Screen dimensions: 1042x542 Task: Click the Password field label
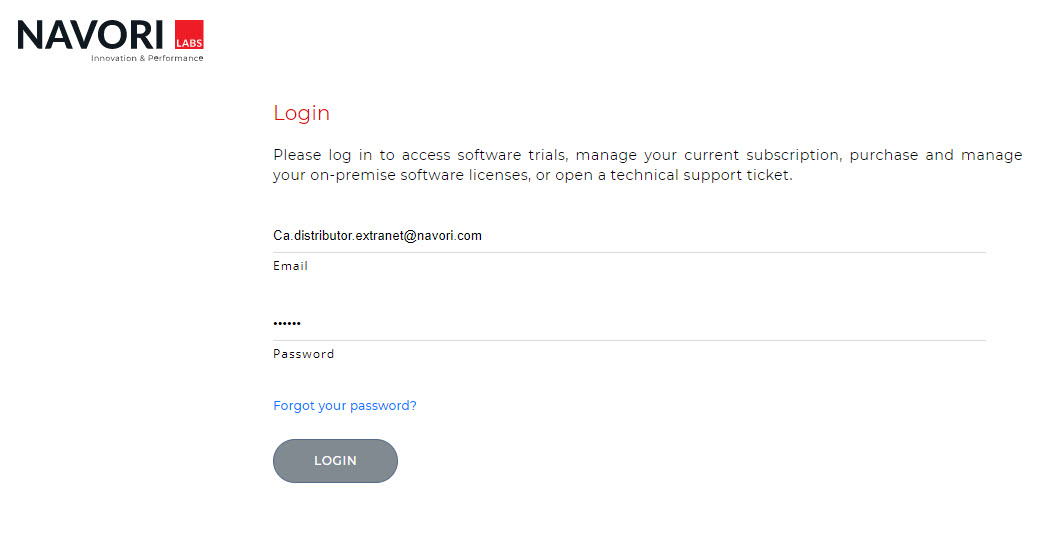click(303, 354)
